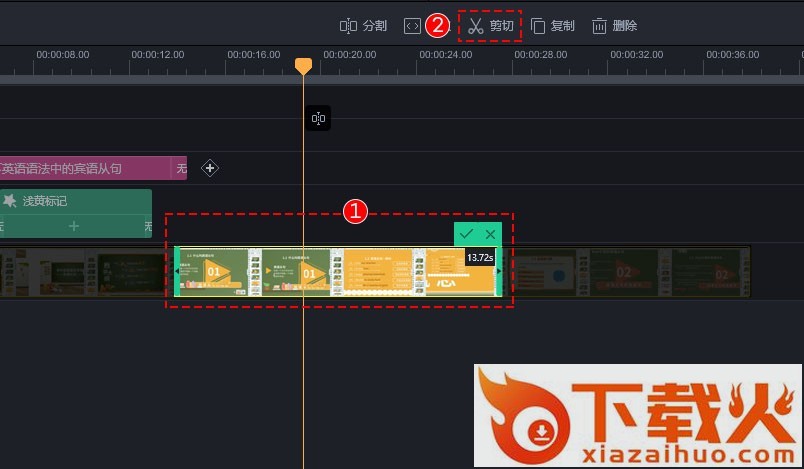Click the split icon on the playhead
This screenshot has width=804, height=469.
pyautogui.click(x=318, y=119)
